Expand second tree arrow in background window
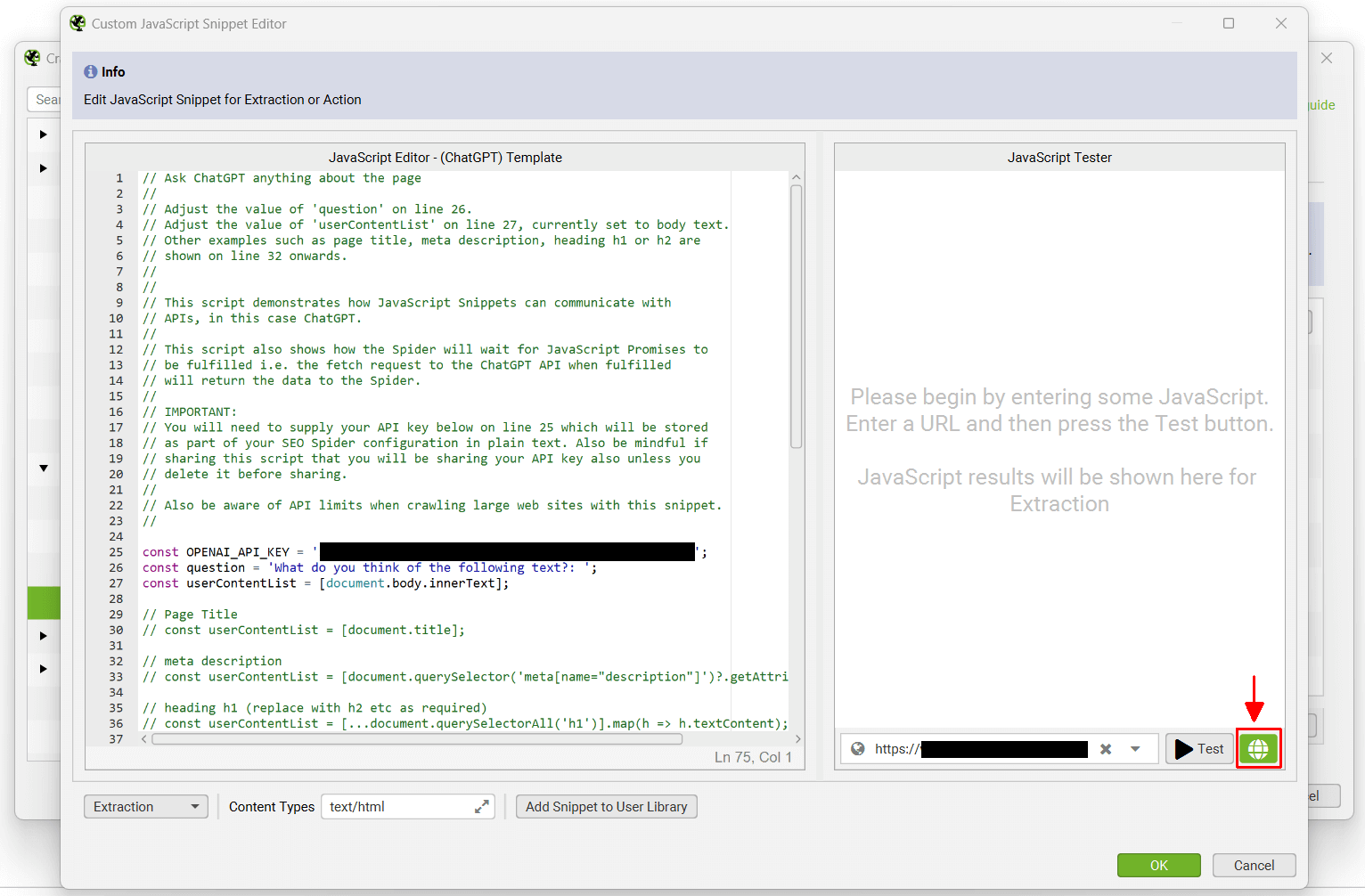Screen dimensions: 1365x896 pos(43,167)
